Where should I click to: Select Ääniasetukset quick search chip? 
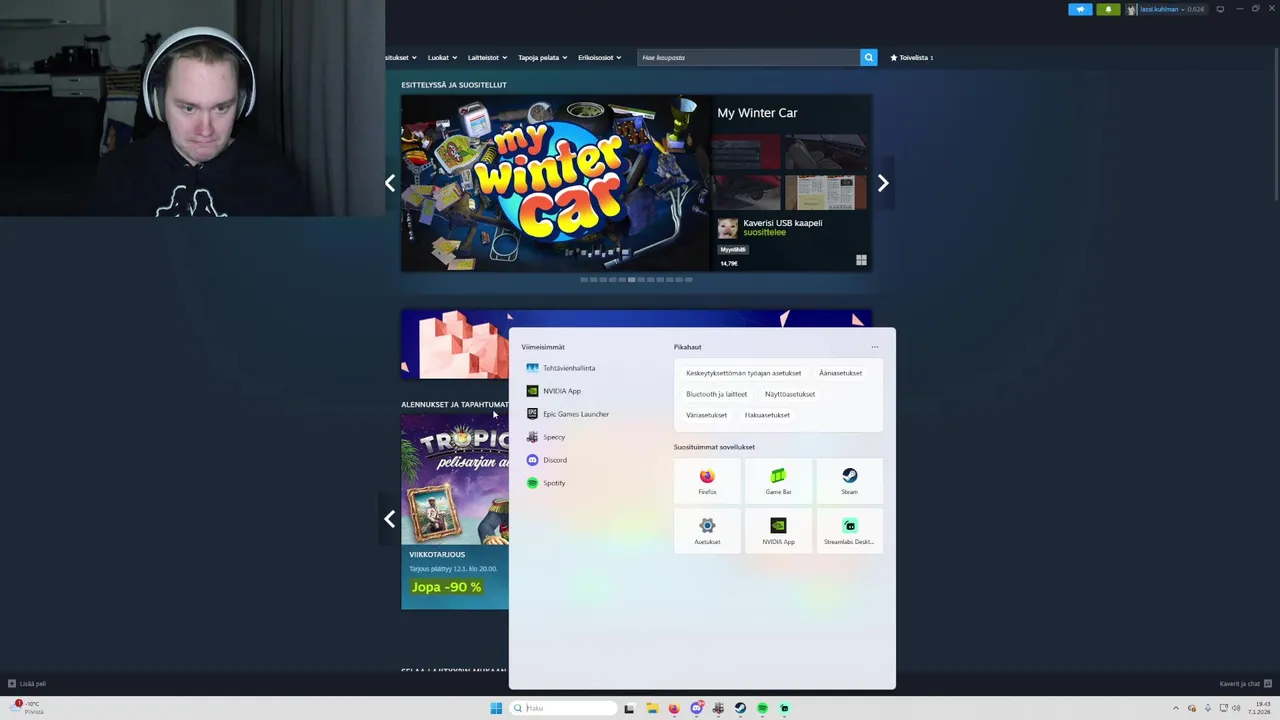point(840,373)
